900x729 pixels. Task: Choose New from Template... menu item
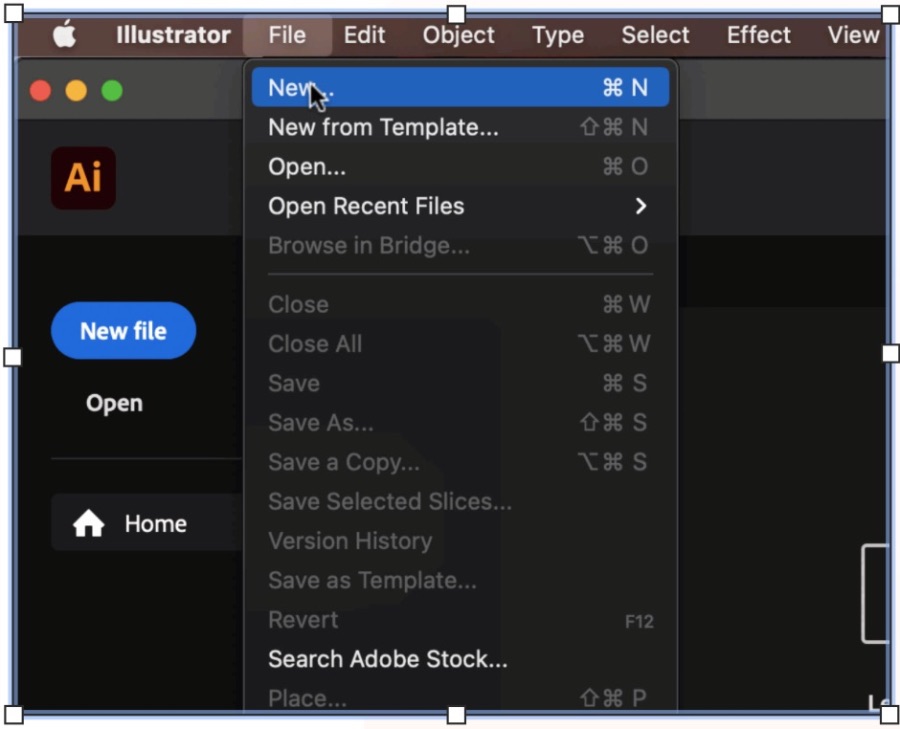[x=460, y=127]
